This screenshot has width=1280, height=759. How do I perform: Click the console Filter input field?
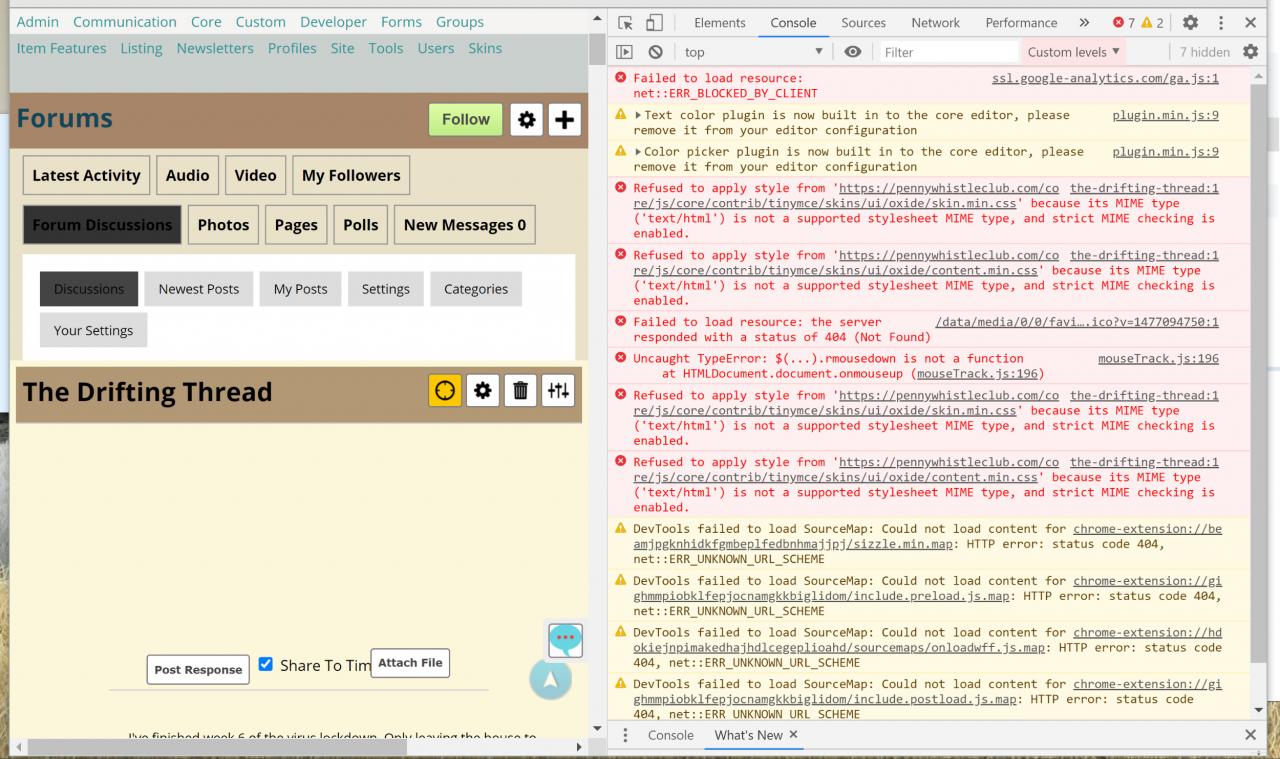pyautogui.click(x=945, y=52)
